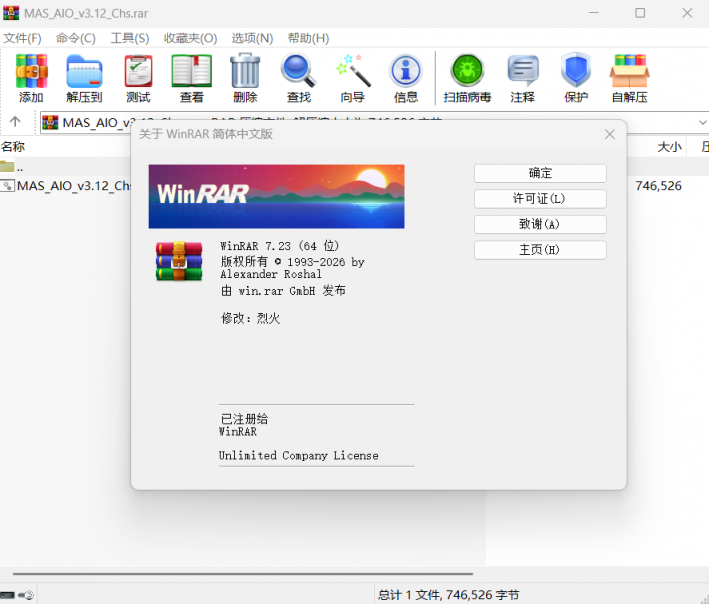Click the horizontal scrollbar in file list
The height and width of the screenshot is (604, 709).
click(243, 574)
